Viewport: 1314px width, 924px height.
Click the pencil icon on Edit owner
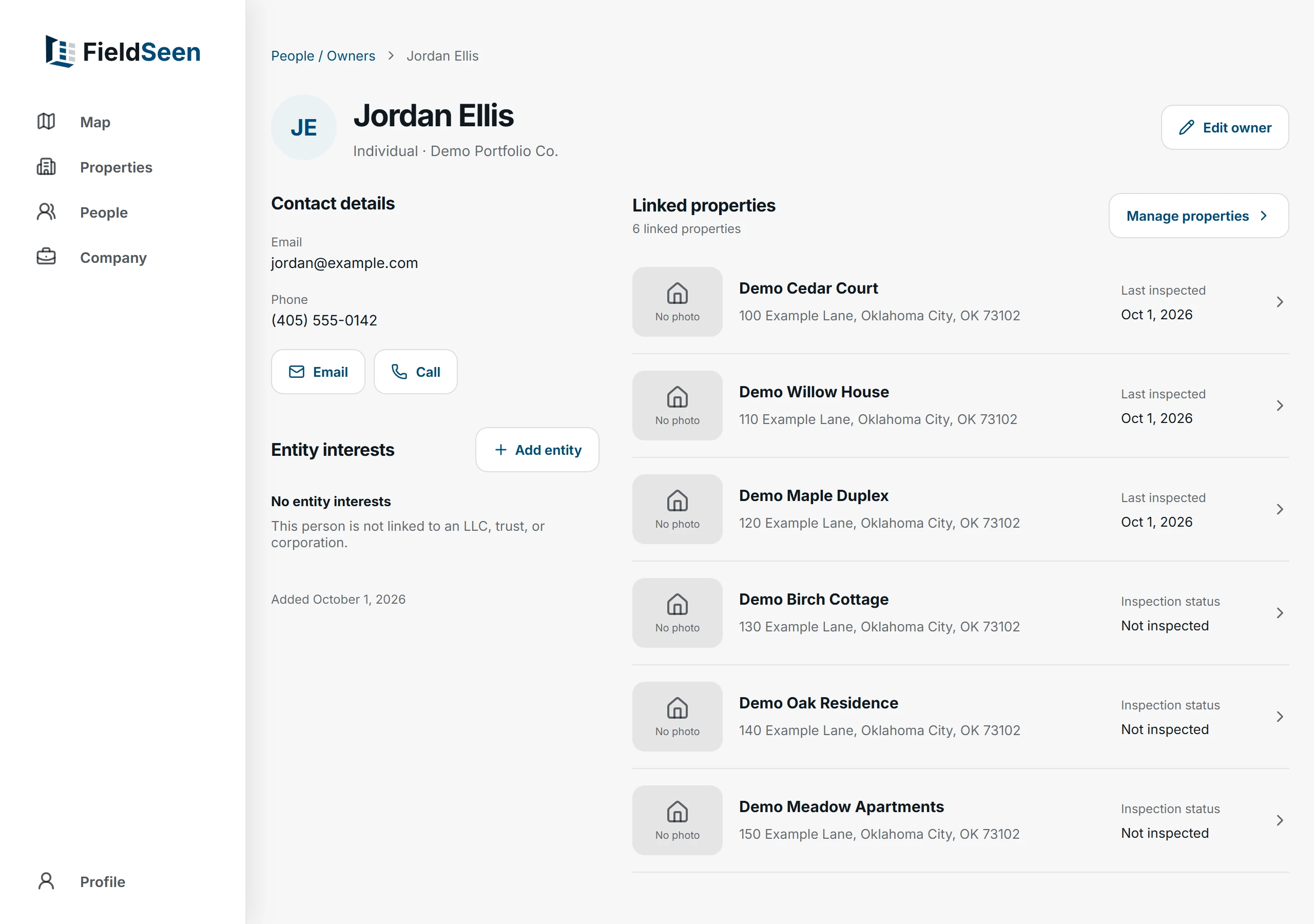tap(1186, 127)
